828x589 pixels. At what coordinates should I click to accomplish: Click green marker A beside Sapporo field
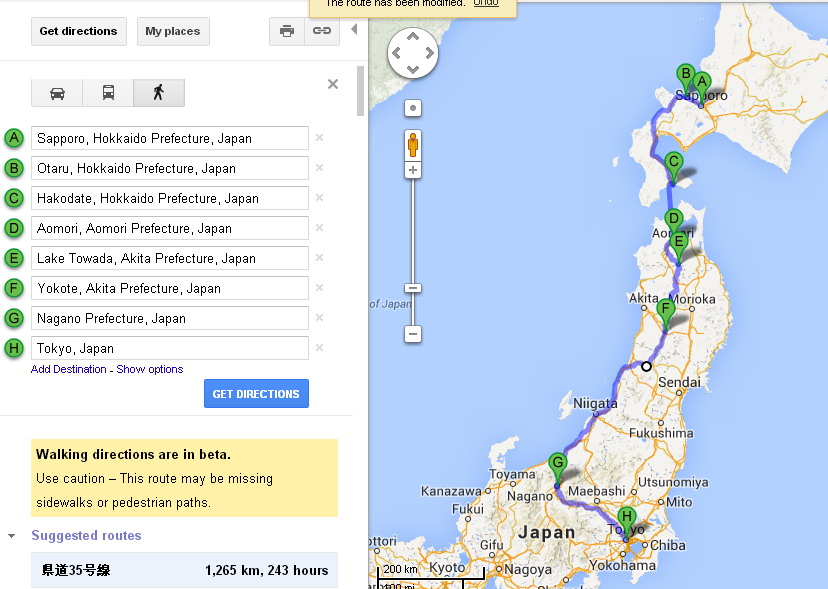tap(14, 138)
